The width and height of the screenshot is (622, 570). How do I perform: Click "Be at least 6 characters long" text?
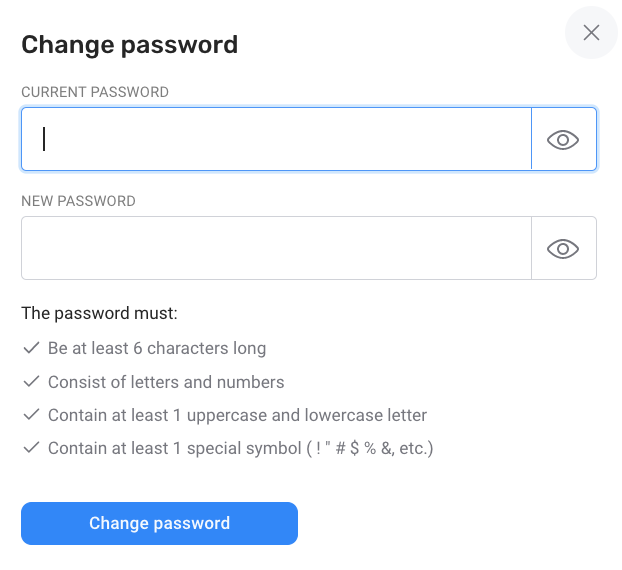pyautogui.click(x=157, y=348)
